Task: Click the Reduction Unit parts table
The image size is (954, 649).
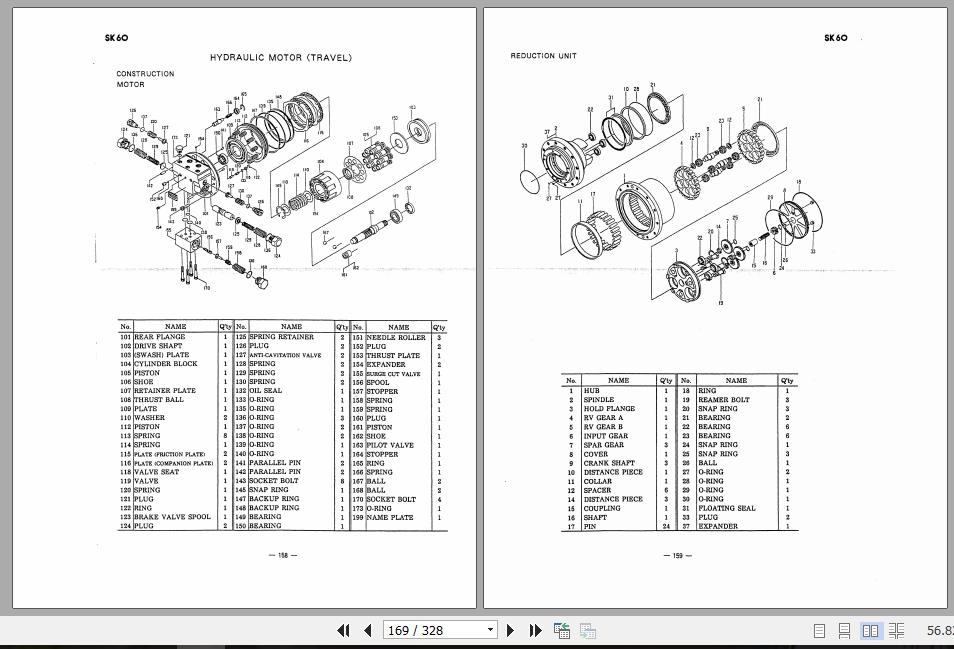Action: point(680,450)
